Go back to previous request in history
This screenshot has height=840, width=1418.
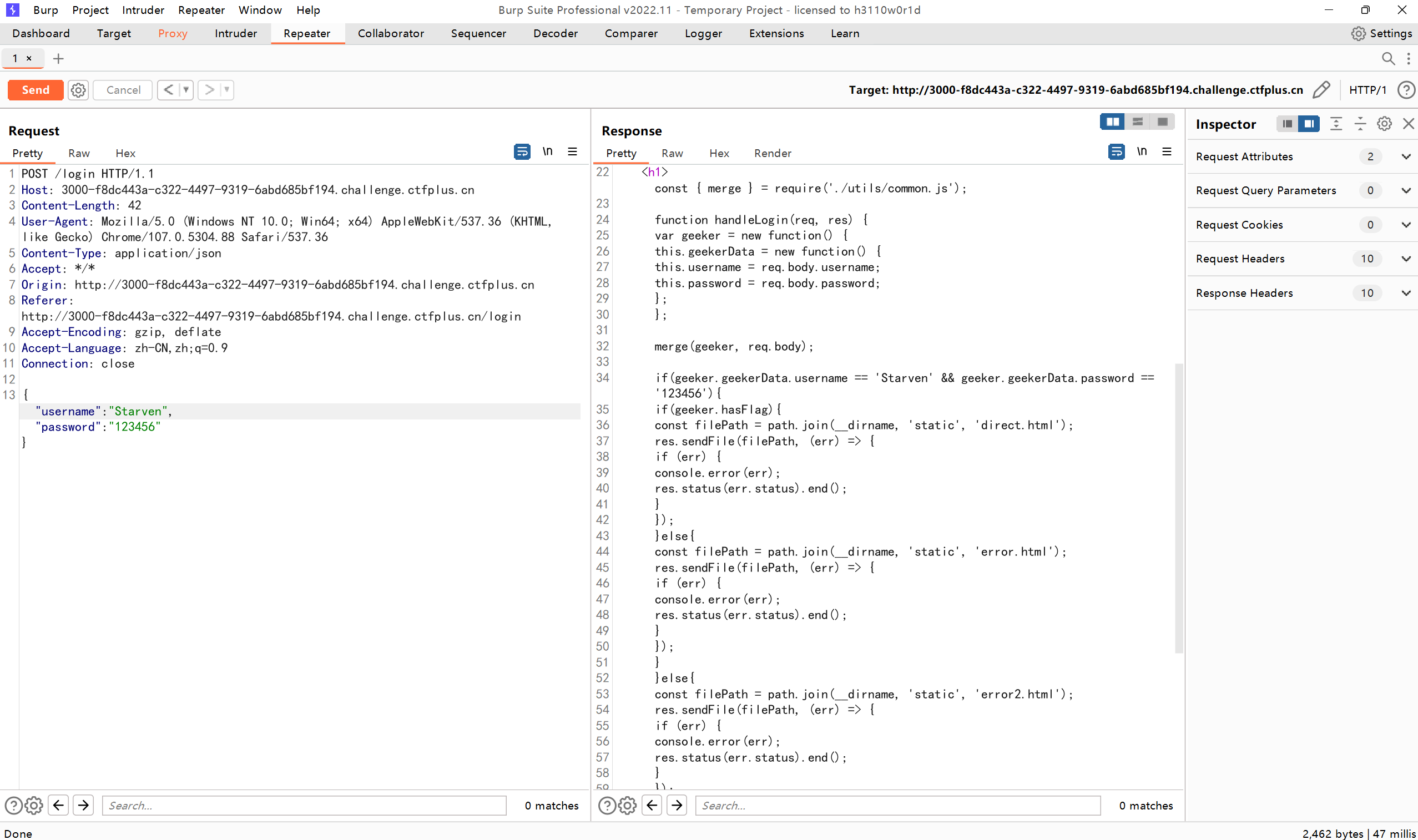pos(168,90)
